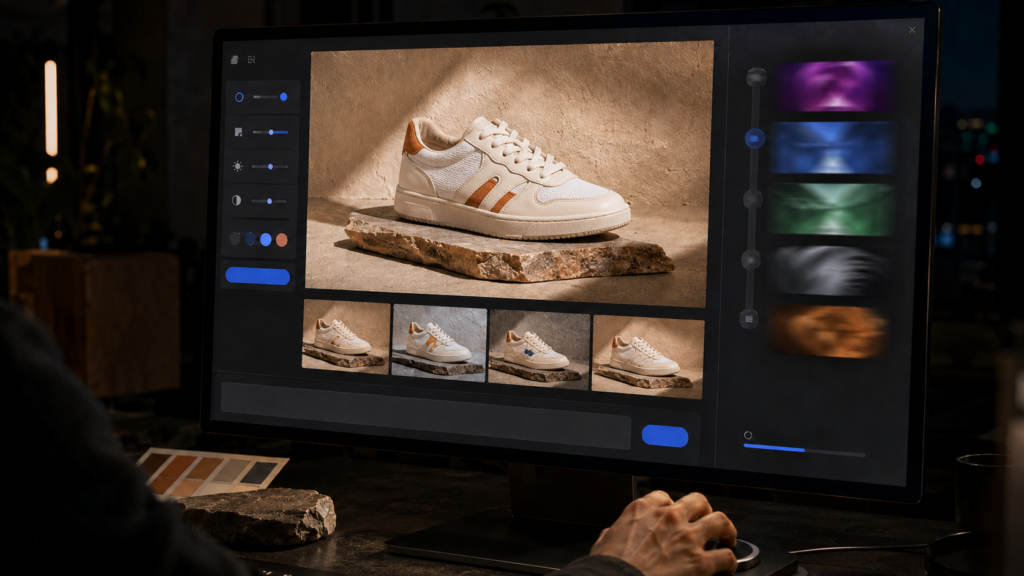Click the blue button beside the prompt bar
The width and height of the screenshot is (1024, 576).
click(x=665, y=436)
